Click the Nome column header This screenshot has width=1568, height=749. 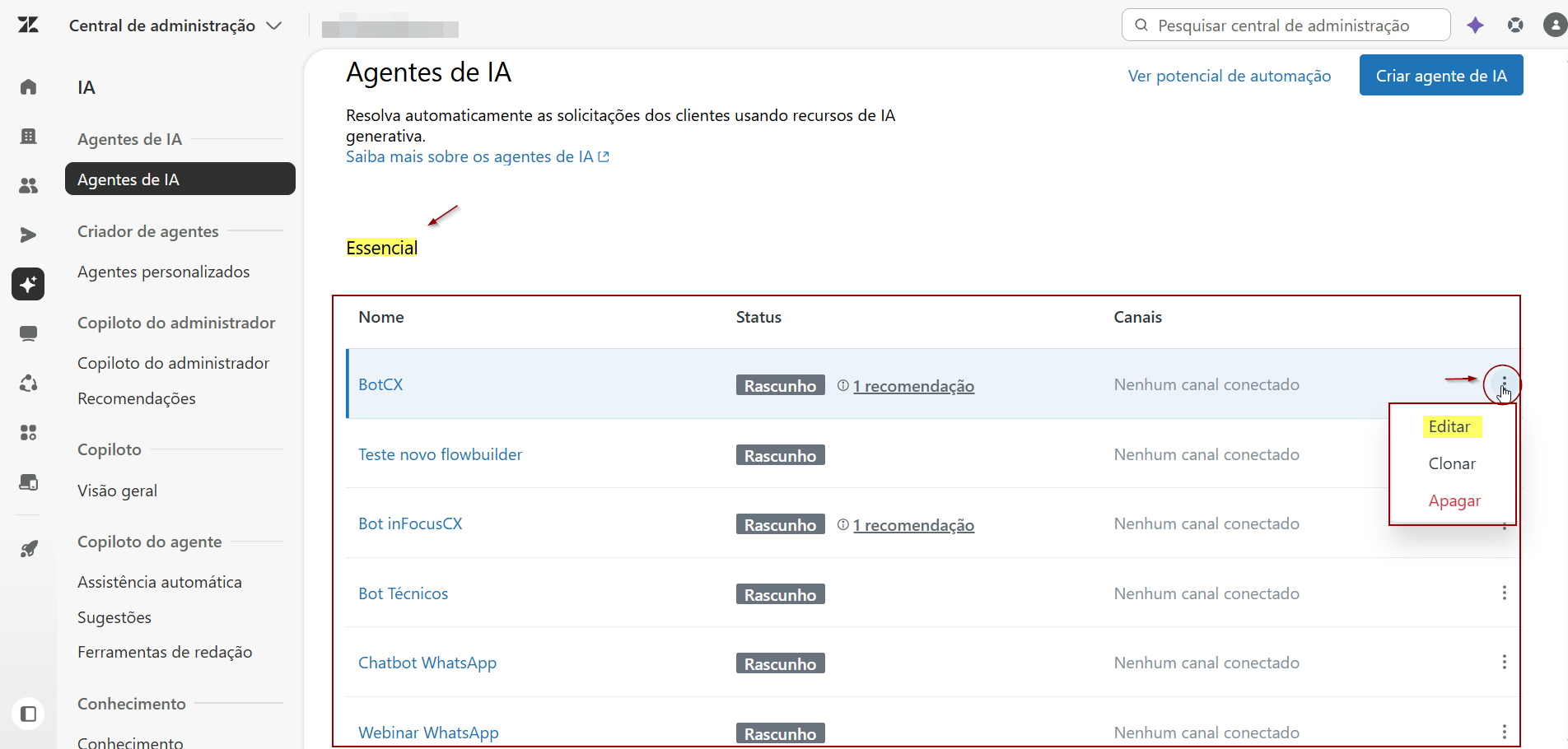click(x=381, y=317)
